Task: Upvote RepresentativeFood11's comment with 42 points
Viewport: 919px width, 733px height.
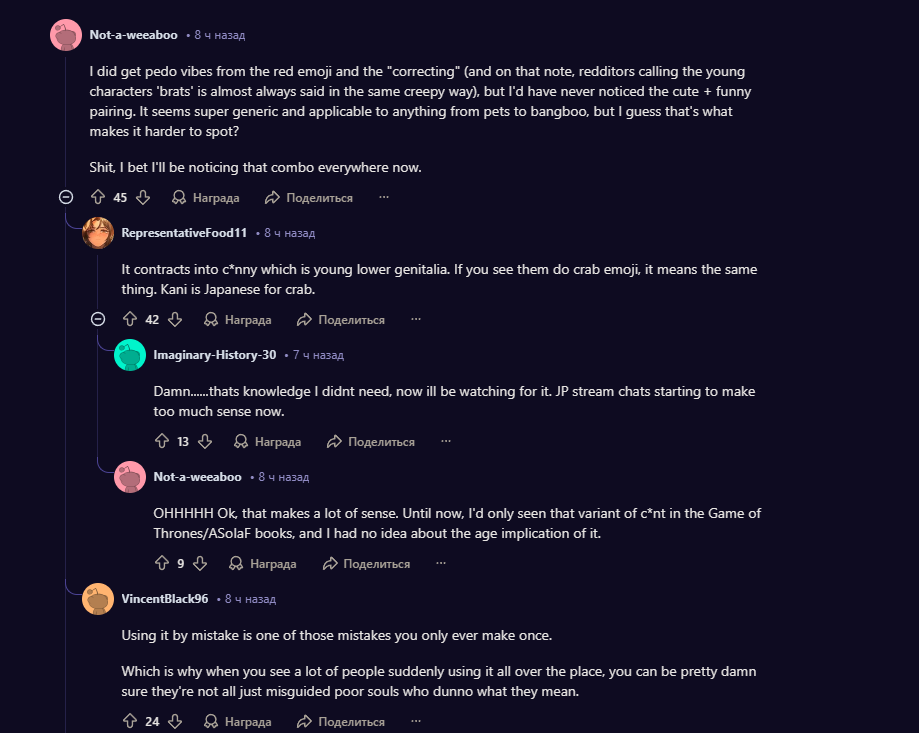Action: 130,319
